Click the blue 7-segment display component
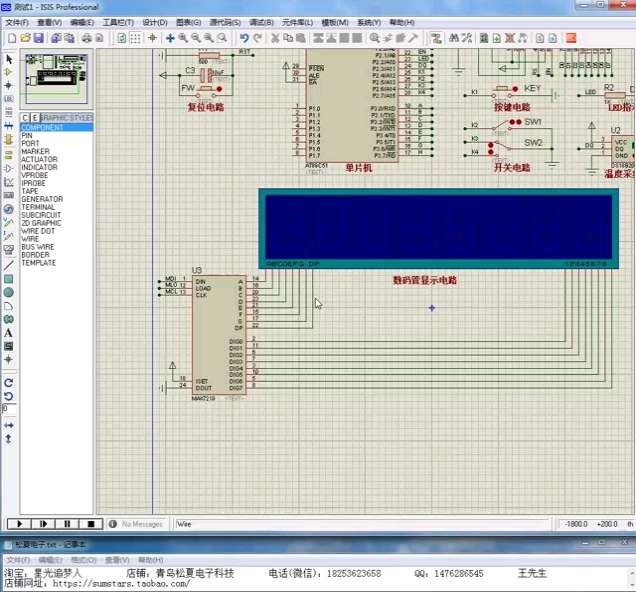Image resolution: width=636 pixels, height=592 pixels. click(x=438, y=227)
